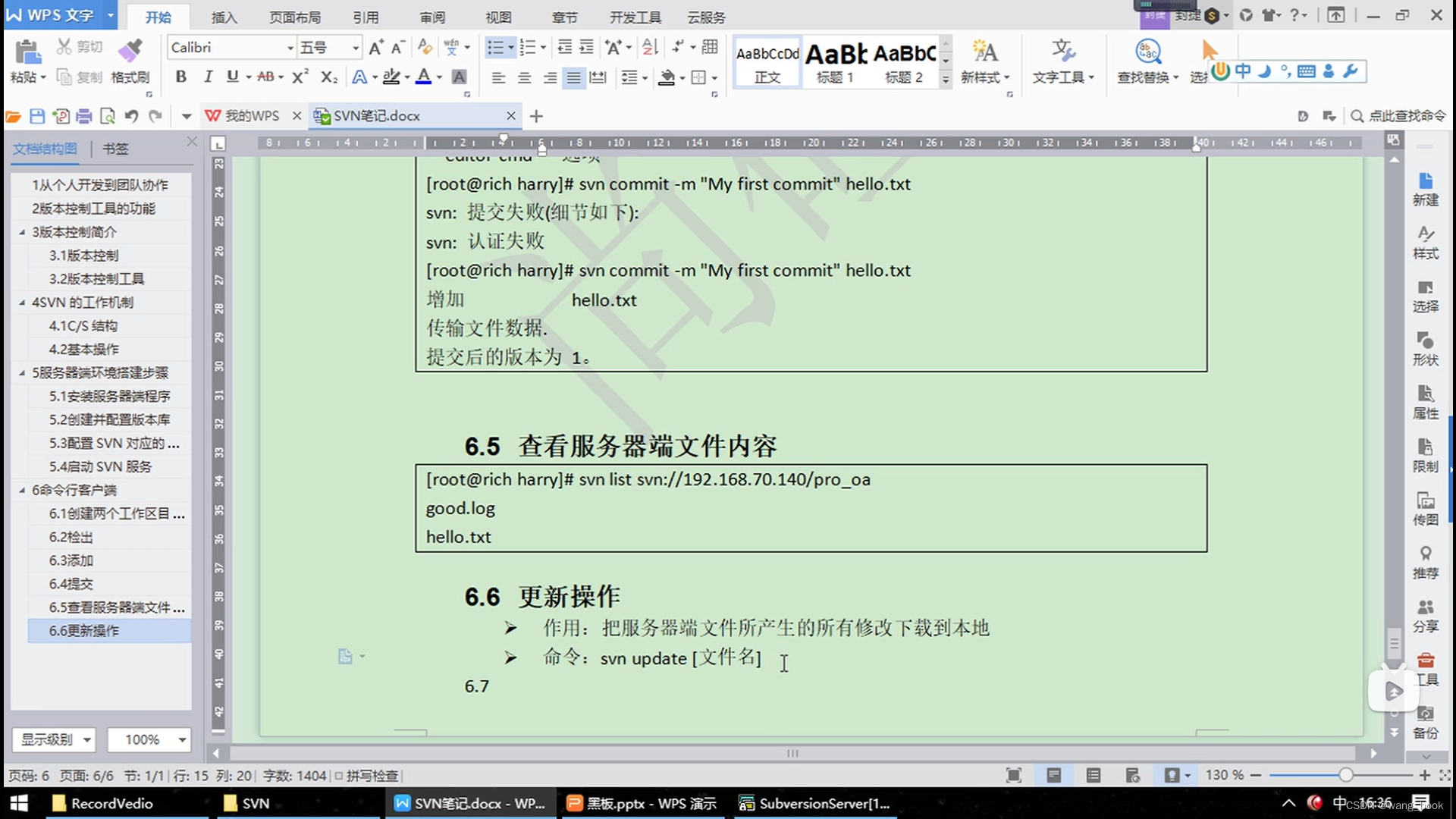Screen dimensions: 1456x819
Task: Click the superscript X² icon
Action: [300, 77]
